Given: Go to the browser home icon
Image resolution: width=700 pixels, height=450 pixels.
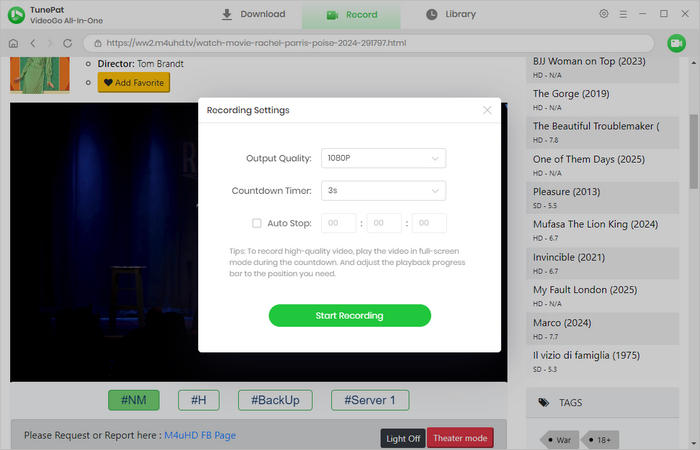Looking at the screenshot, I should click(13, 43).
